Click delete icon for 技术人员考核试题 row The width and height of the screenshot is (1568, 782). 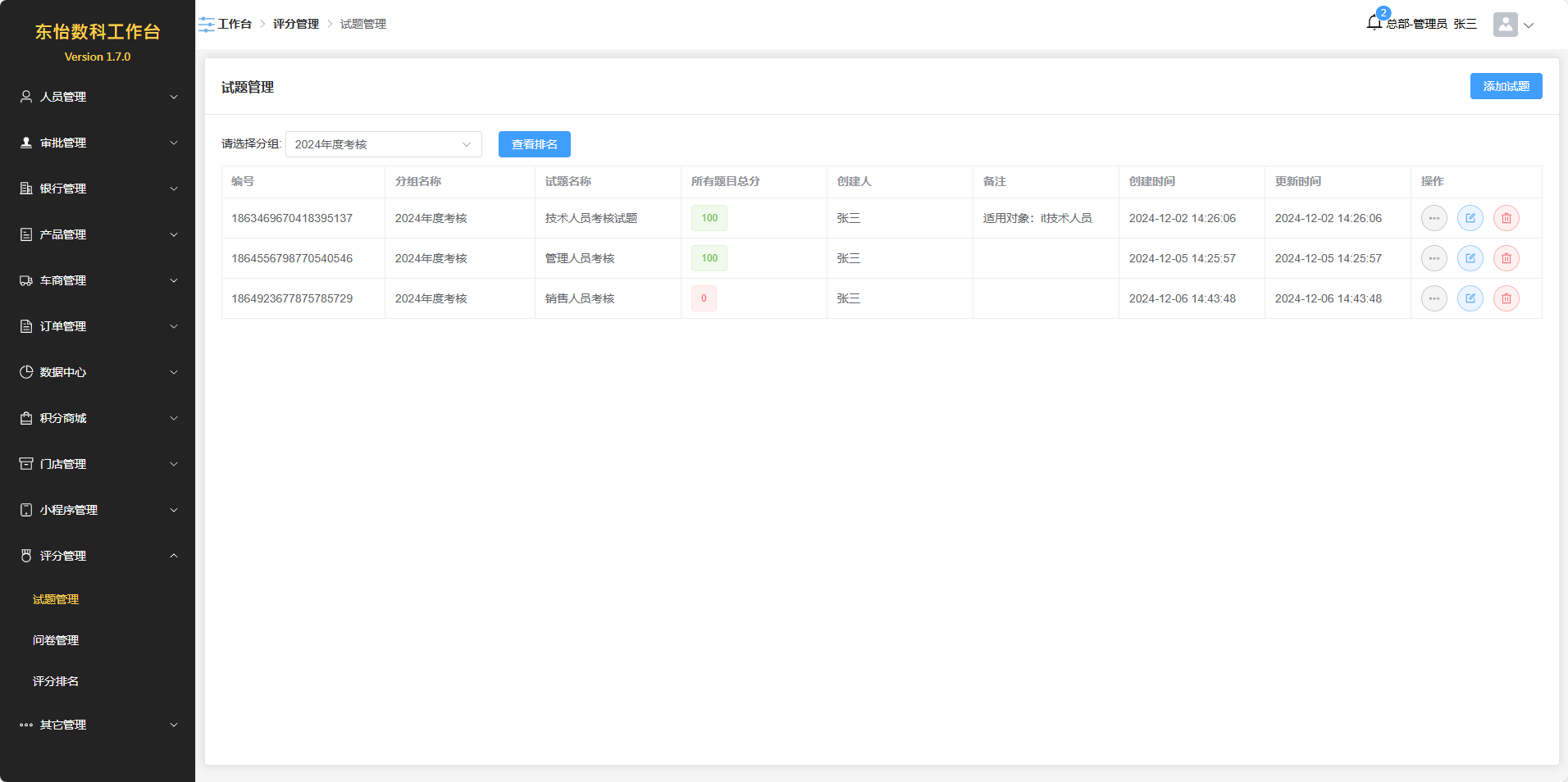[1506, 218]
